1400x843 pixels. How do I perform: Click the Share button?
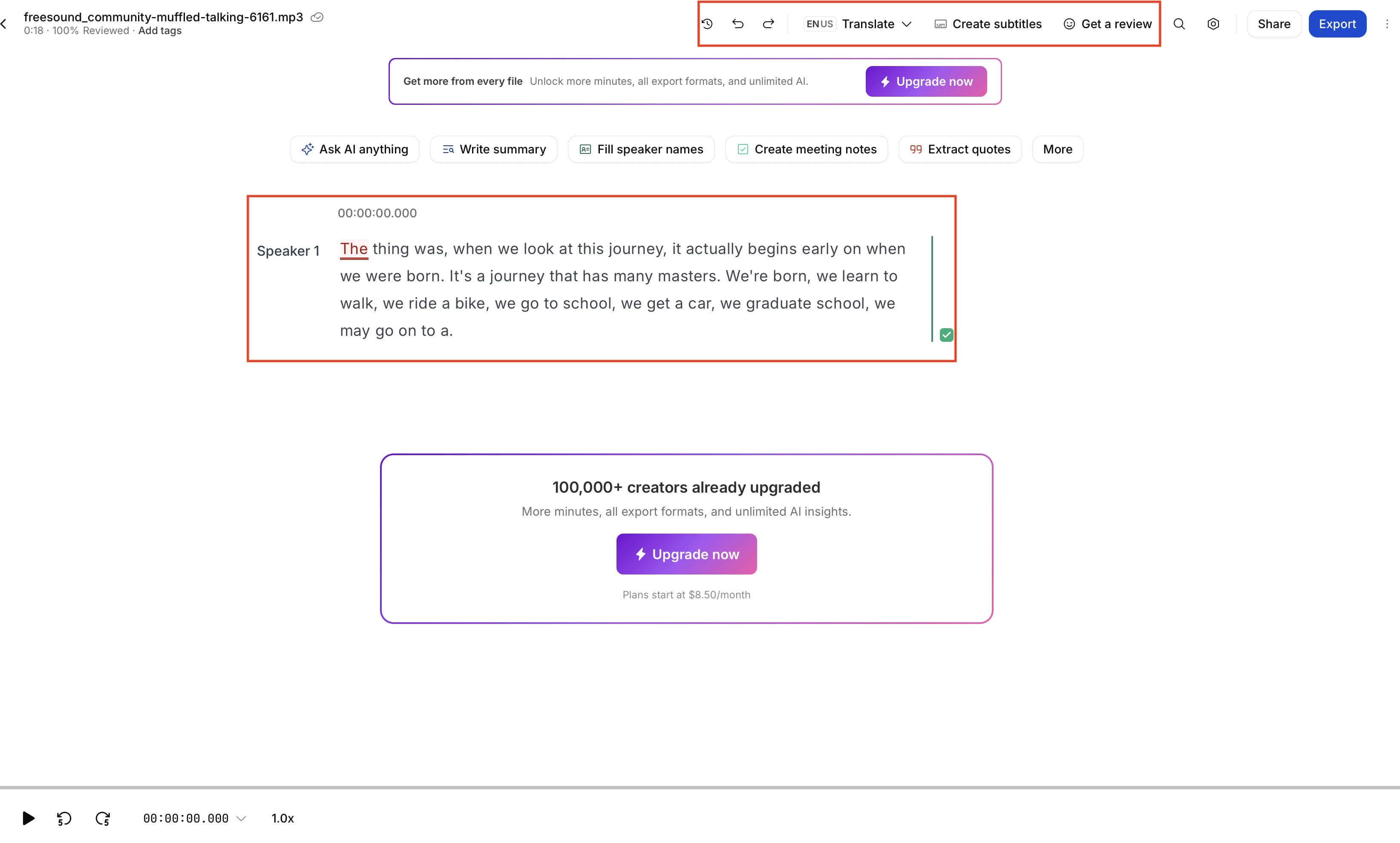tap(1273, 24)
